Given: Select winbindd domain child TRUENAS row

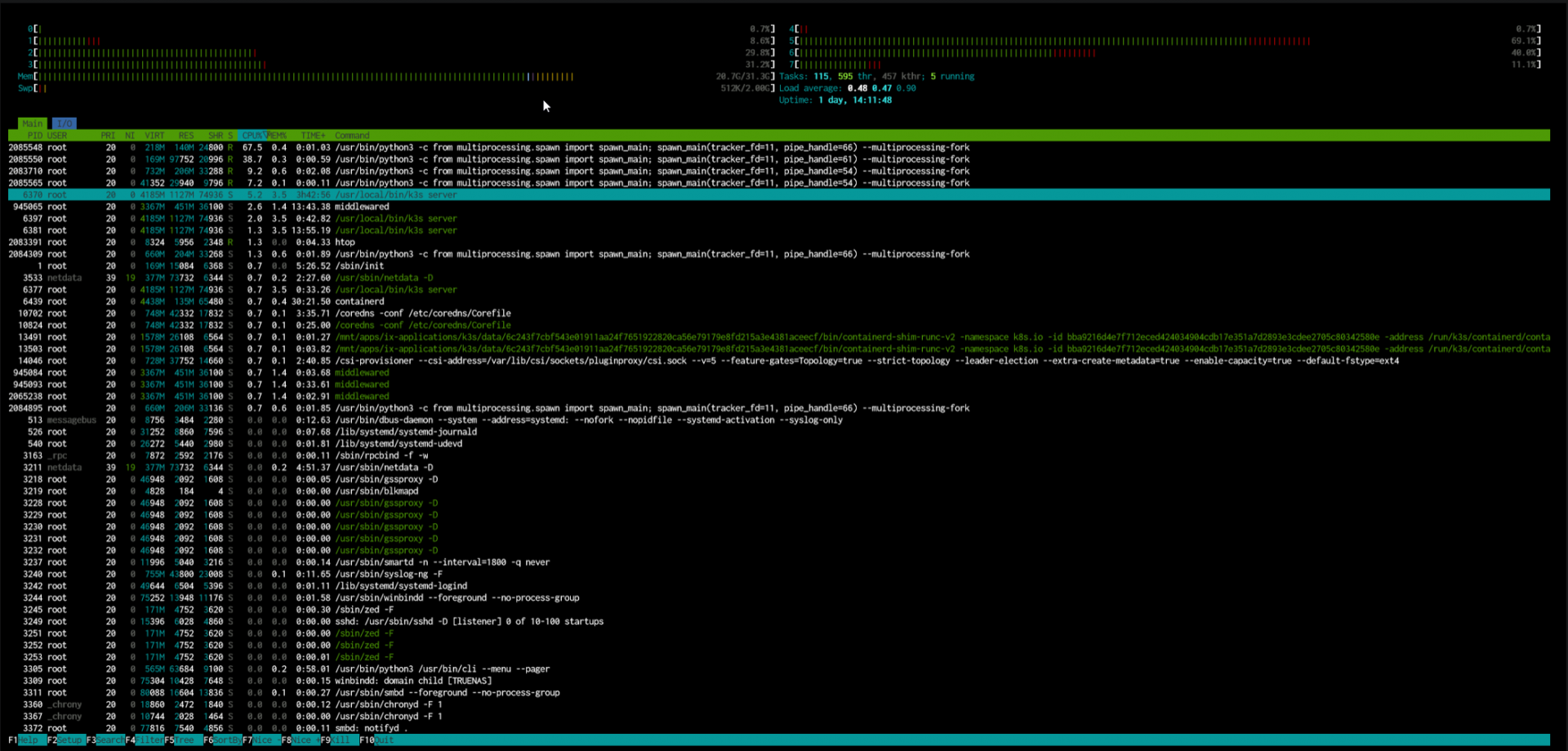Looking at the screenshot, I should pyautogui.click(x=779, y=681).
